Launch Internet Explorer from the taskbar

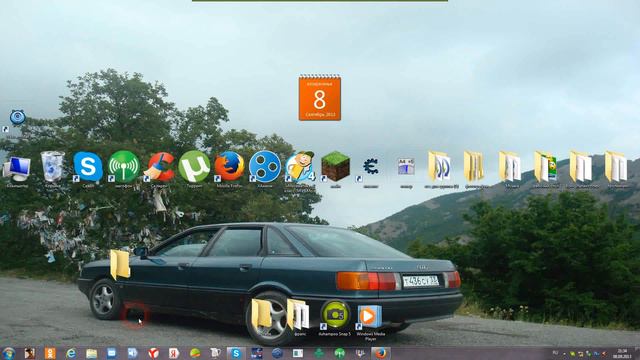[x=71, y=353]
